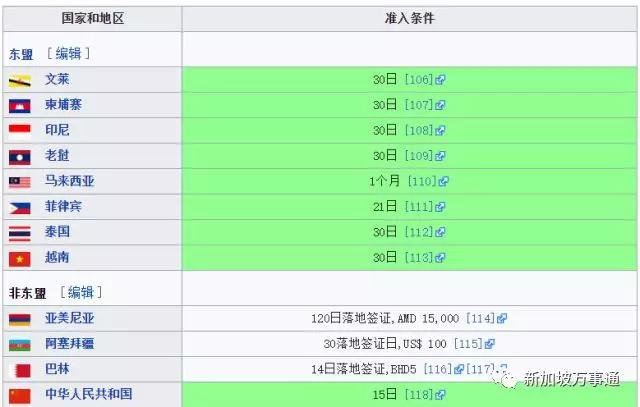The height and width of the screenshot is (407, 640).
Task: Select 120日落地签证 text for Armenia
Action: (x=351, y=318)
